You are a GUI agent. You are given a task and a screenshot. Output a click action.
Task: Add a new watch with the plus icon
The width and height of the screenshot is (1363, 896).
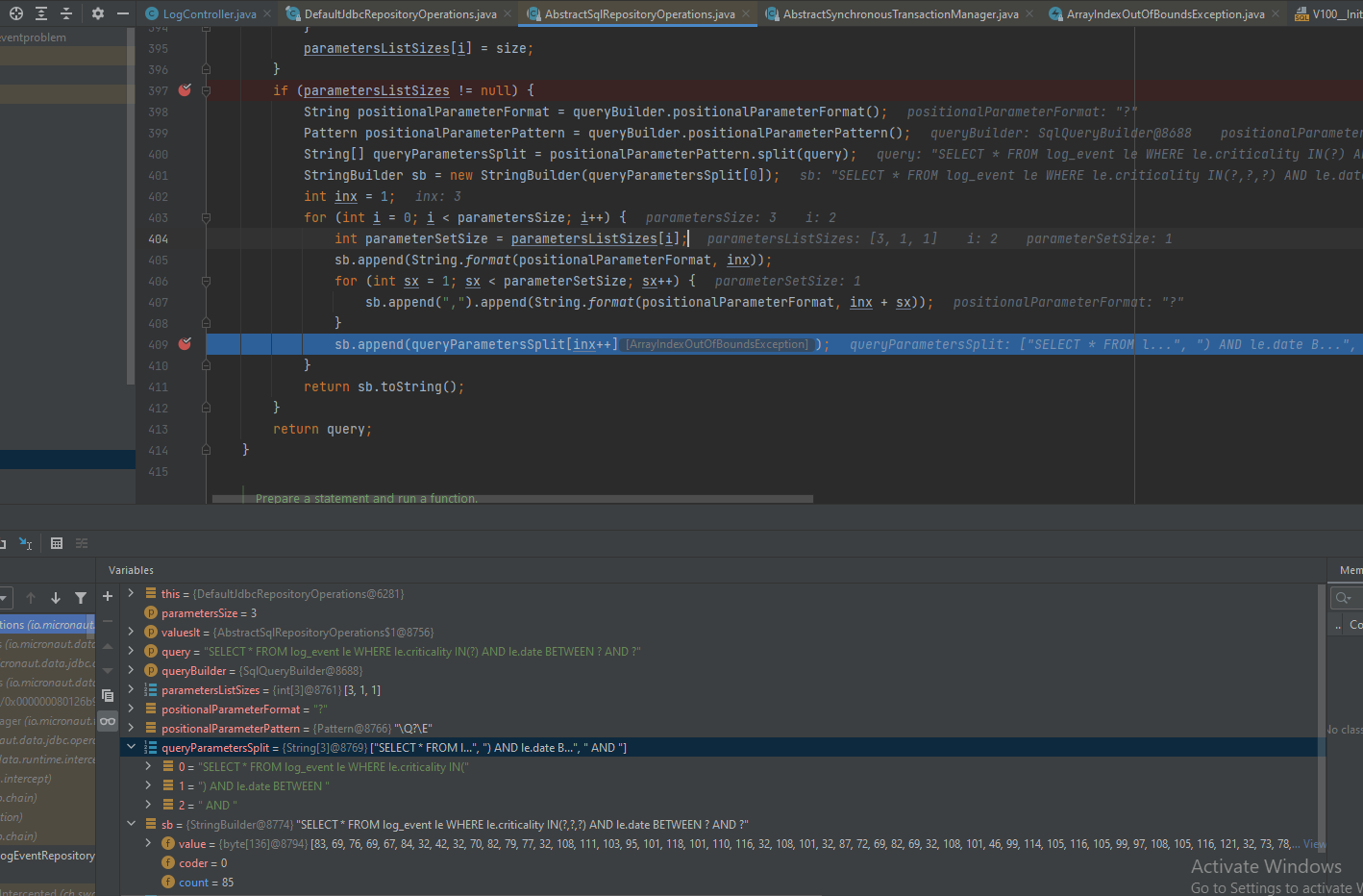click(107, 596)
